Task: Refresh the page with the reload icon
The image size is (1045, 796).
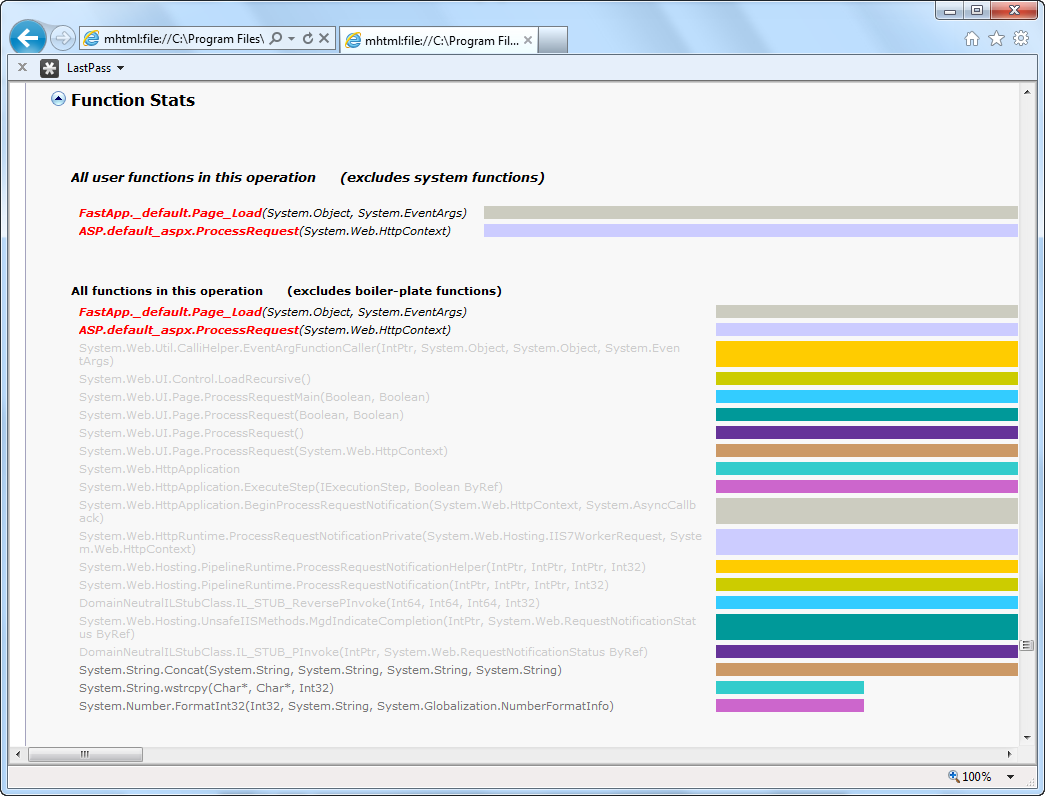Action: click(x=308, y=37)
